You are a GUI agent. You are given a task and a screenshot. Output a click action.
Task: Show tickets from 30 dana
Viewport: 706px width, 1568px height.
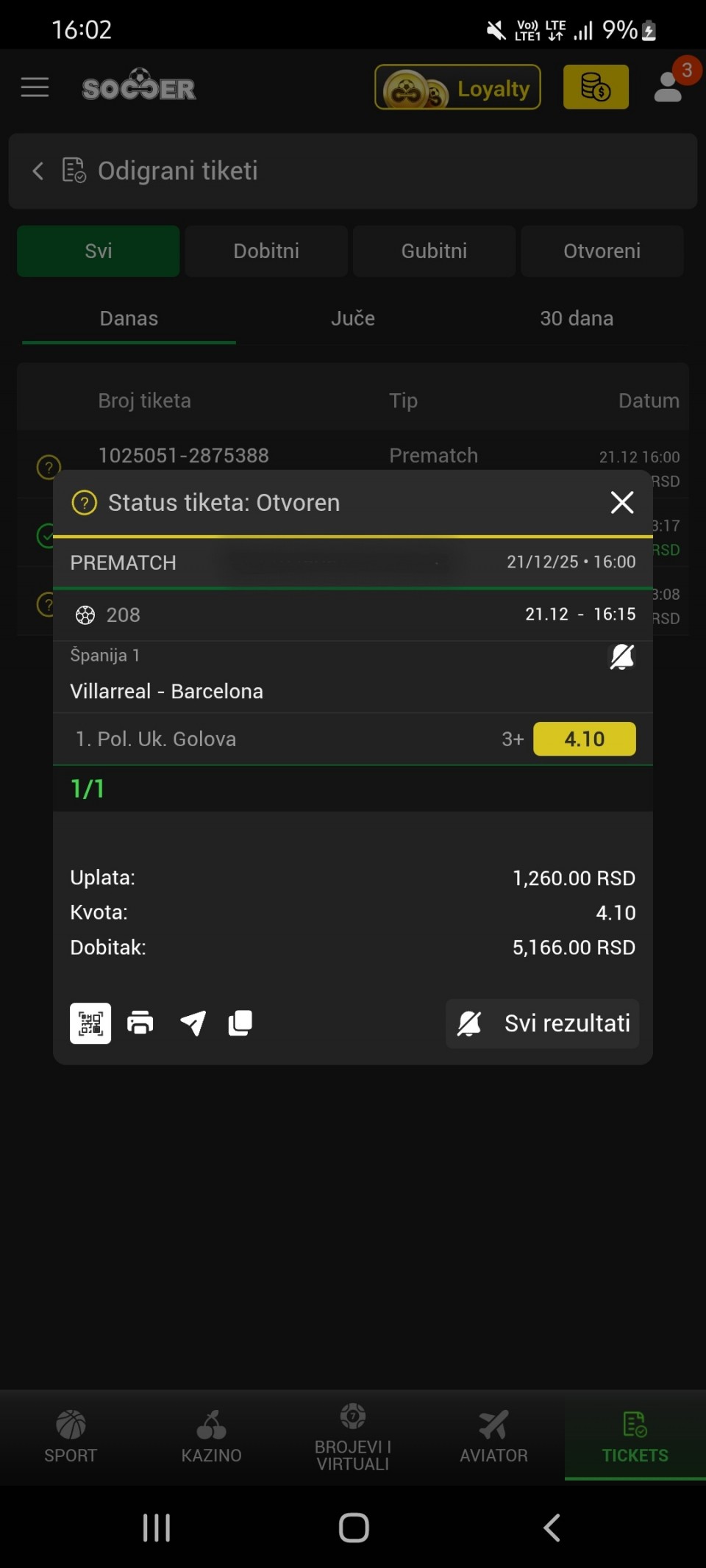pos(577,318)
